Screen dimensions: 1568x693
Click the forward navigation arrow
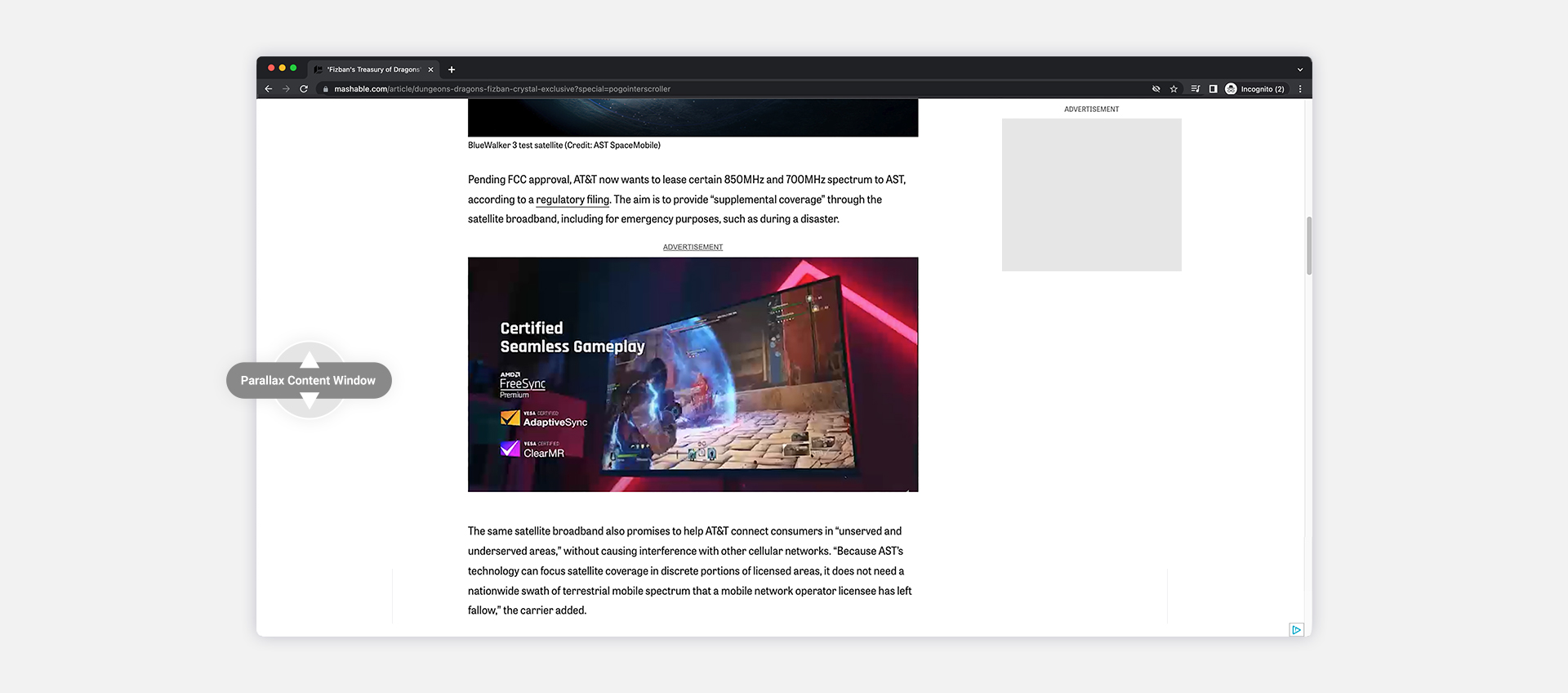pos(286,89)
